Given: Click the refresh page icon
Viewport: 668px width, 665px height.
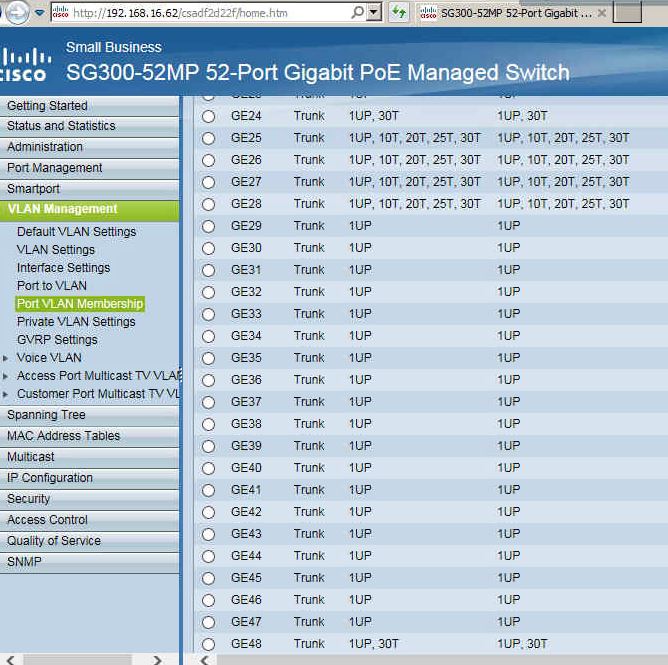Looking at the screenshot, I should click(399, 13).
